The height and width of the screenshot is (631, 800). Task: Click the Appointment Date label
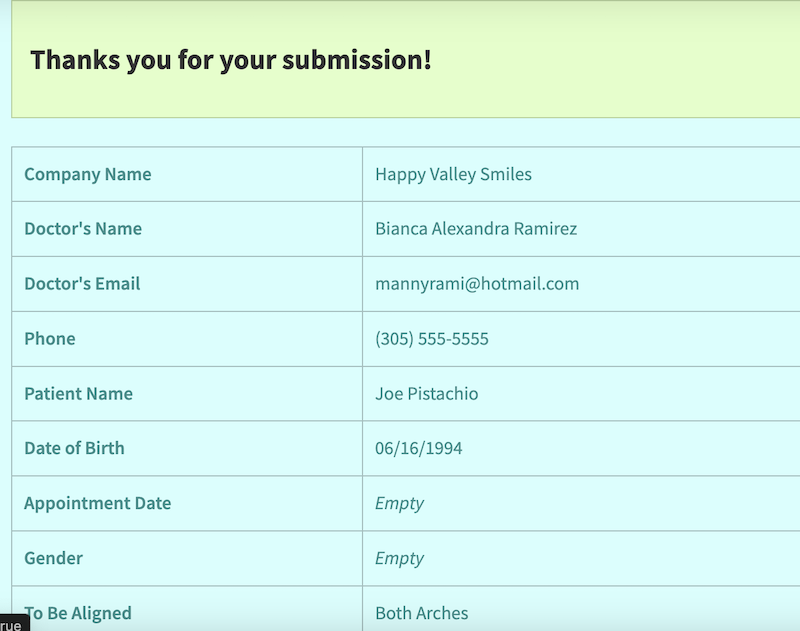pos(97,503)
